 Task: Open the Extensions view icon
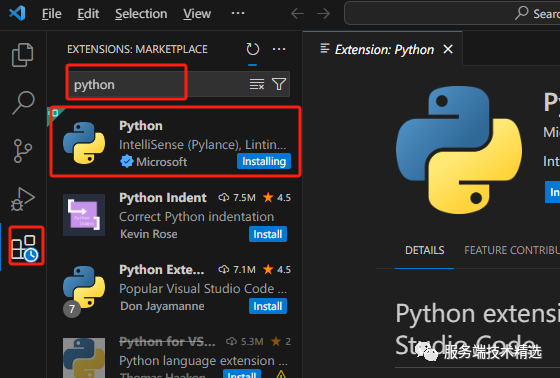click(x=25, y=247)
